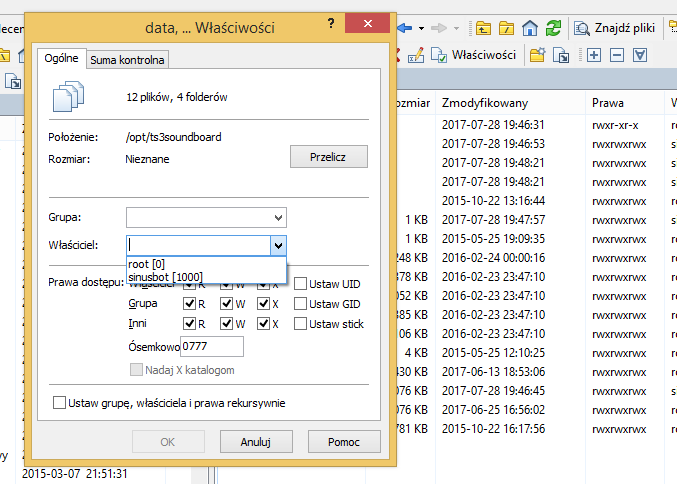The image size is (677, 484).
Task: Click the plus select files icon
Action: [x=593, y=54]
